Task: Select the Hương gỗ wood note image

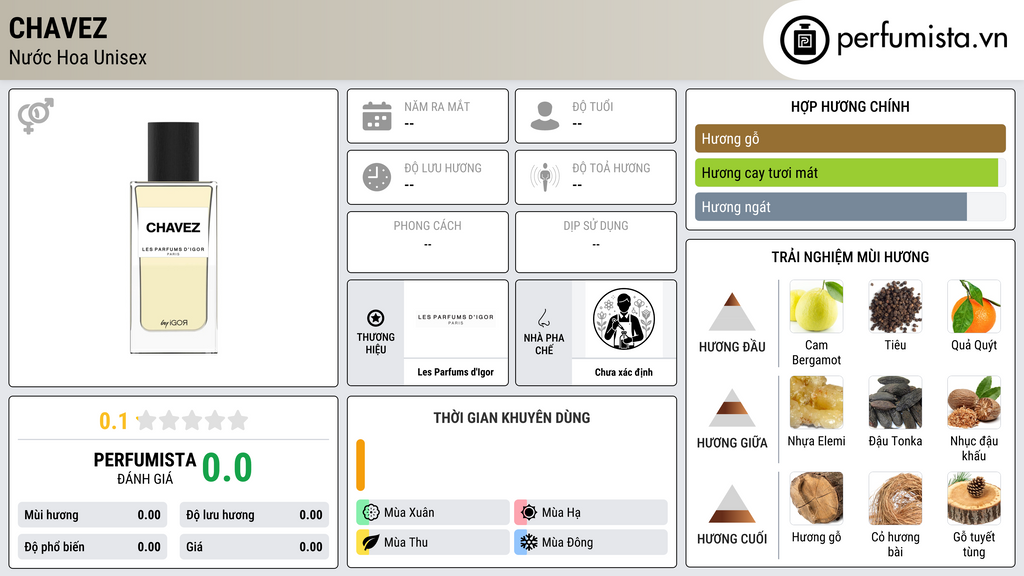Action: [x=816, y=498]
